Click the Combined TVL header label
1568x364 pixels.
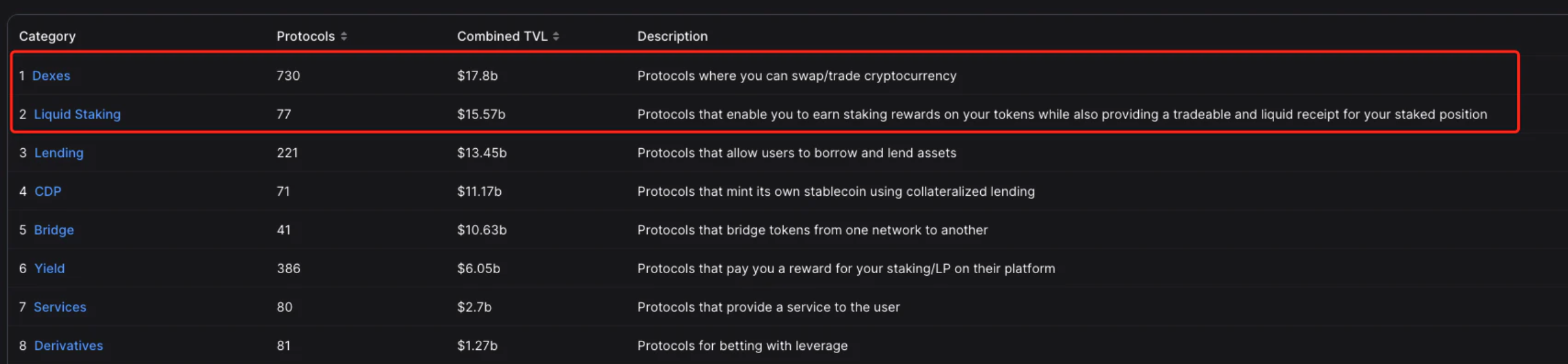502,37
